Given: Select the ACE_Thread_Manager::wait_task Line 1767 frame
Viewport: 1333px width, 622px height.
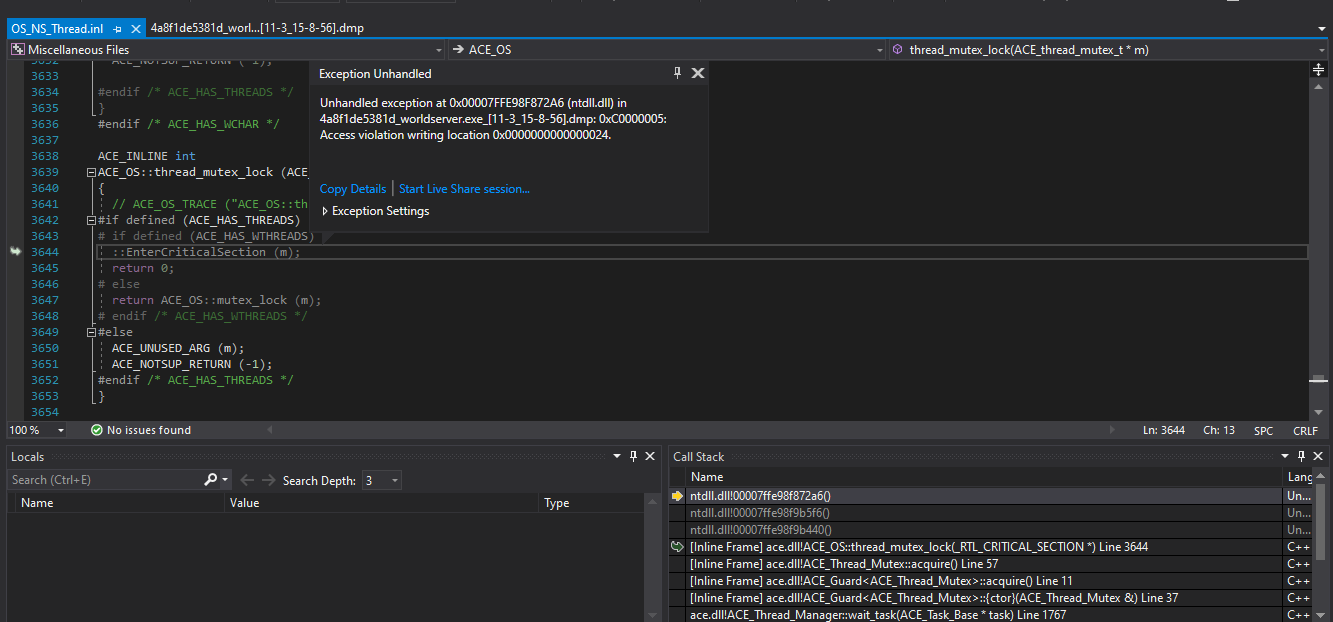Looking at the screenshot, I should 985,614.
